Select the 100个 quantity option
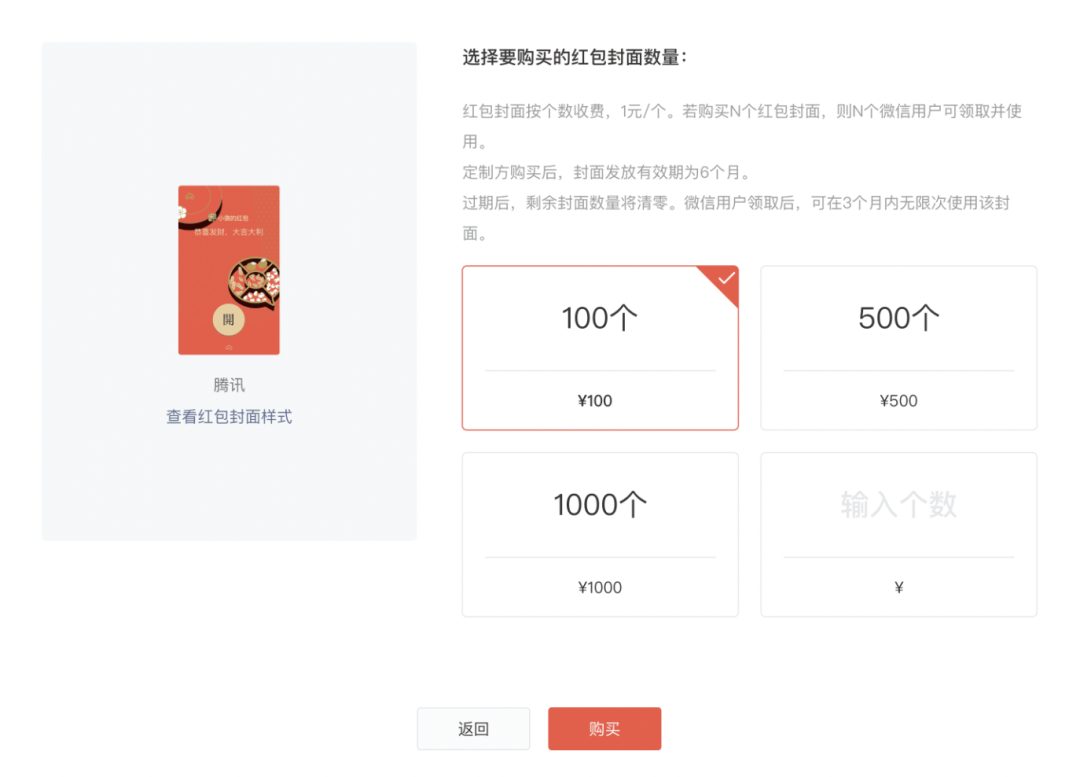 pyautogui.click(x=600, y=348)
